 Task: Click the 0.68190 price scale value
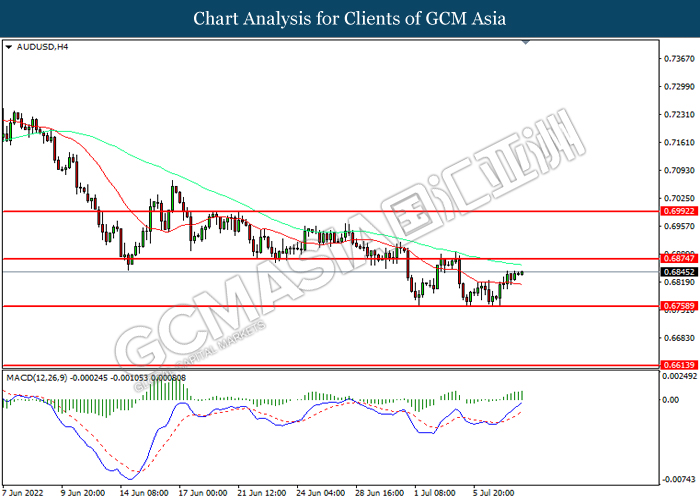coord(679,282)
